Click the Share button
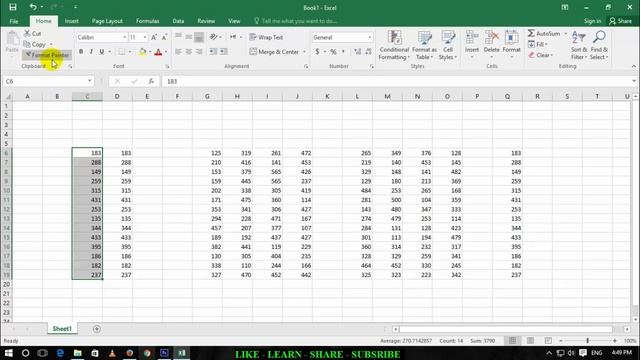 [x=620, y=21]
